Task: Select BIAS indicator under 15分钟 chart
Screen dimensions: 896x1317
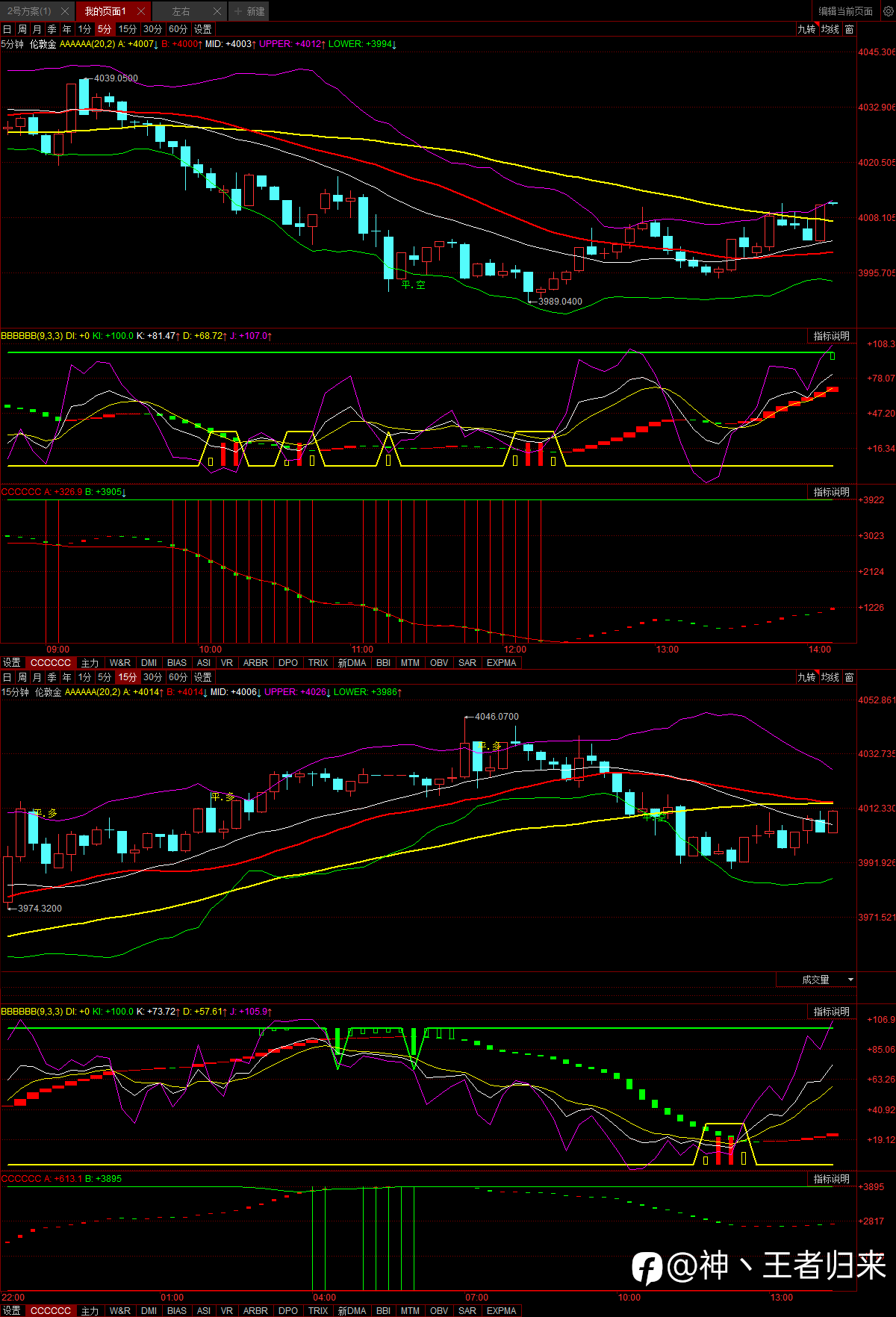Action: pos(177,1311)
